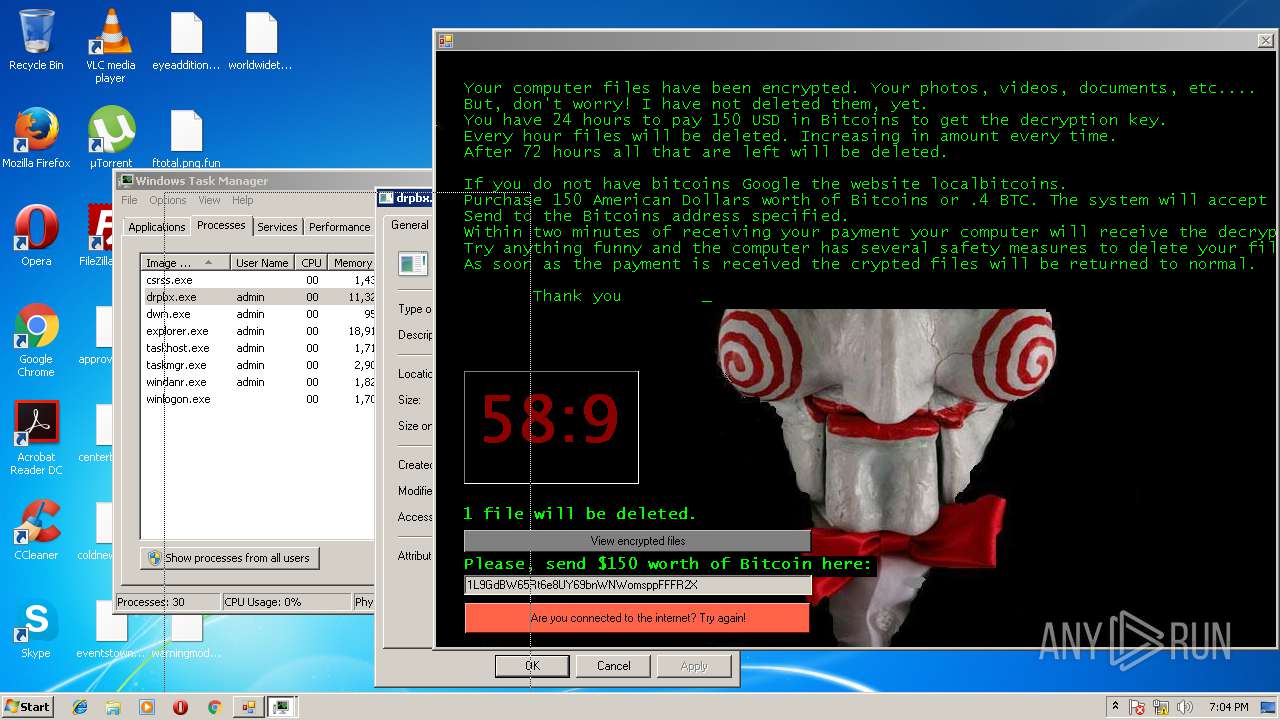
Task: Select the worldwidet file on desktop
Action: 260,42
